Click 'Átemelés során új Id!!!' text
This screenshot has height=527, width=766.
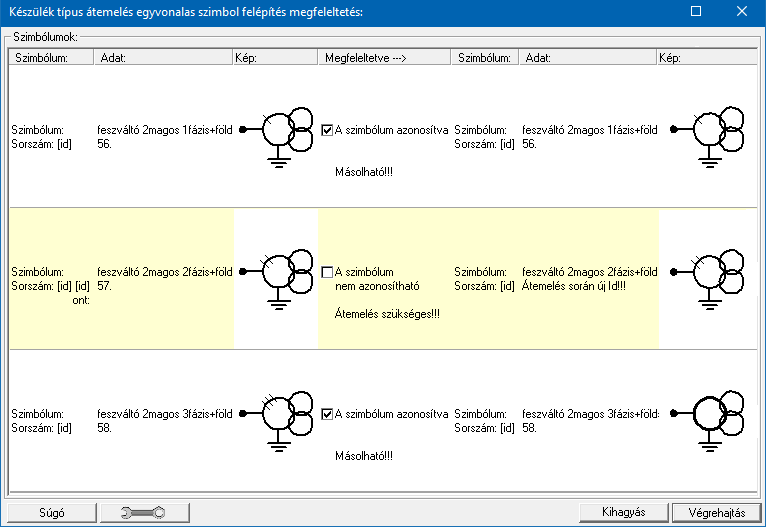(574, 286)
